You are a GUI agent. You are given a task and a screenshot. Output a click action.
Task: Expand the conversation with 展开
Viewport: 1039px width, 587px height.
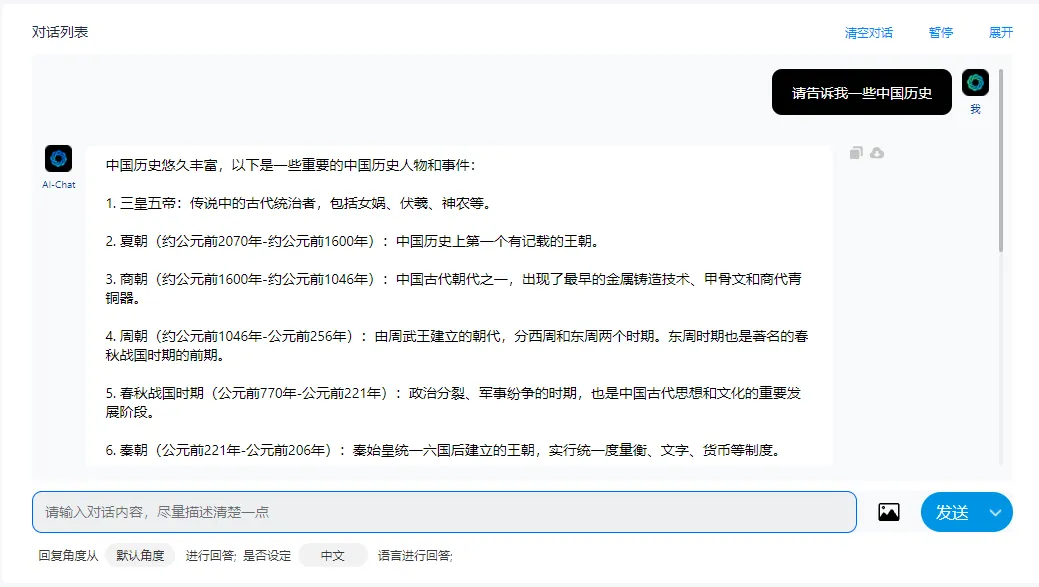tap(1001, 32)
